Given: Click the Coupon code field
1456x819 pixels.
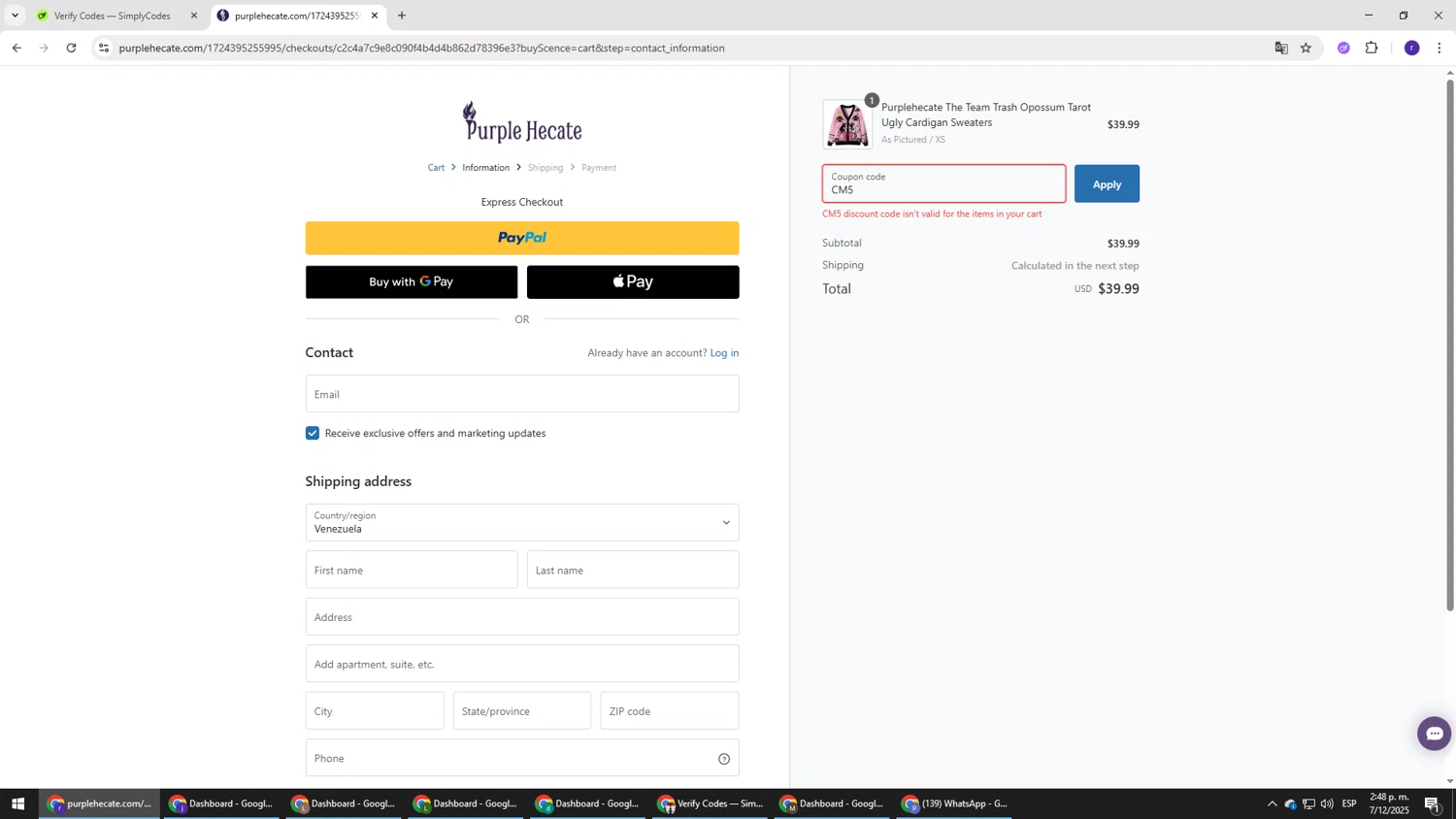Looking at the screenshot, I should pos(944,184).
